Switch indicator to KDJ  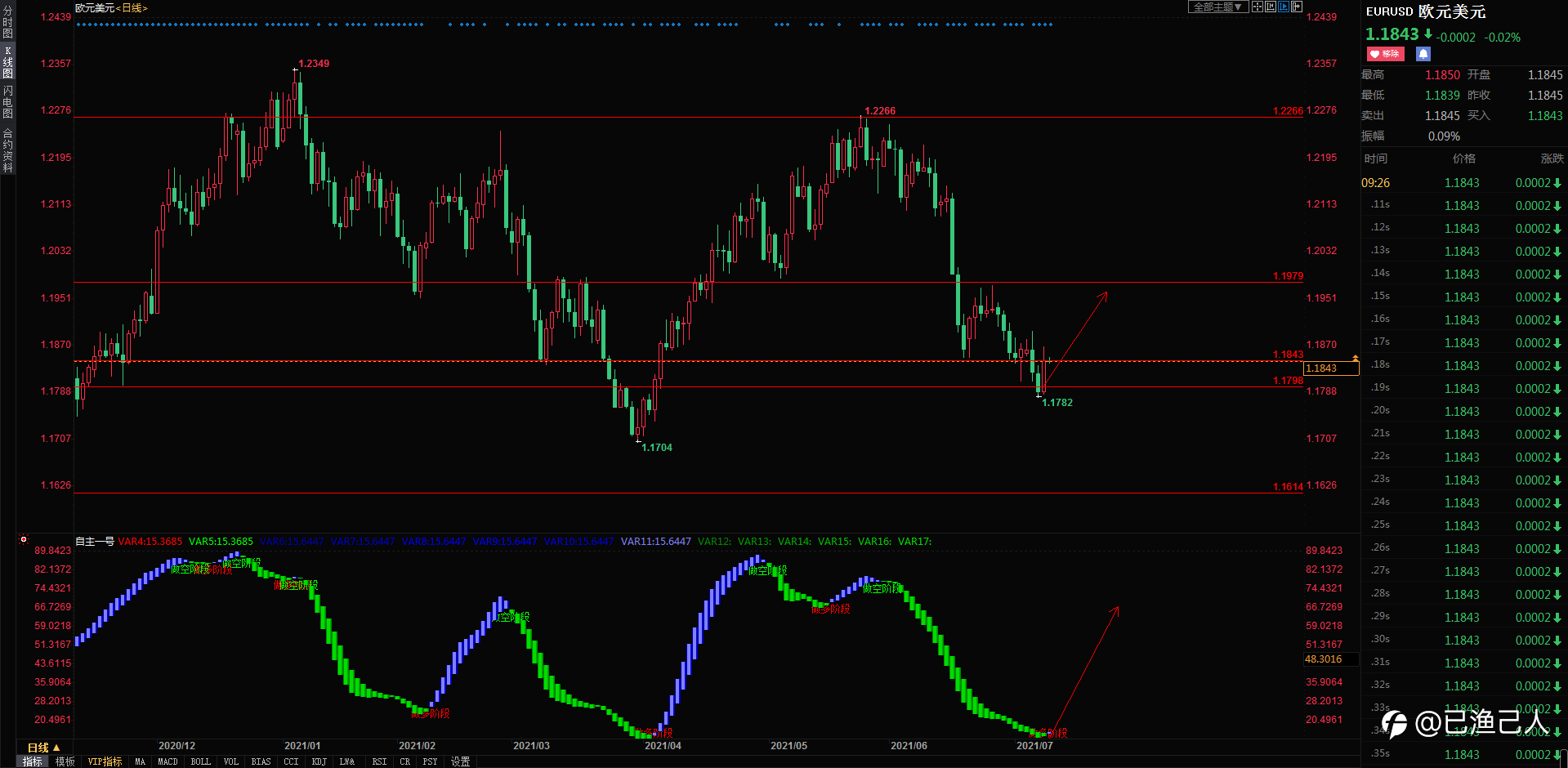point(319,761)
